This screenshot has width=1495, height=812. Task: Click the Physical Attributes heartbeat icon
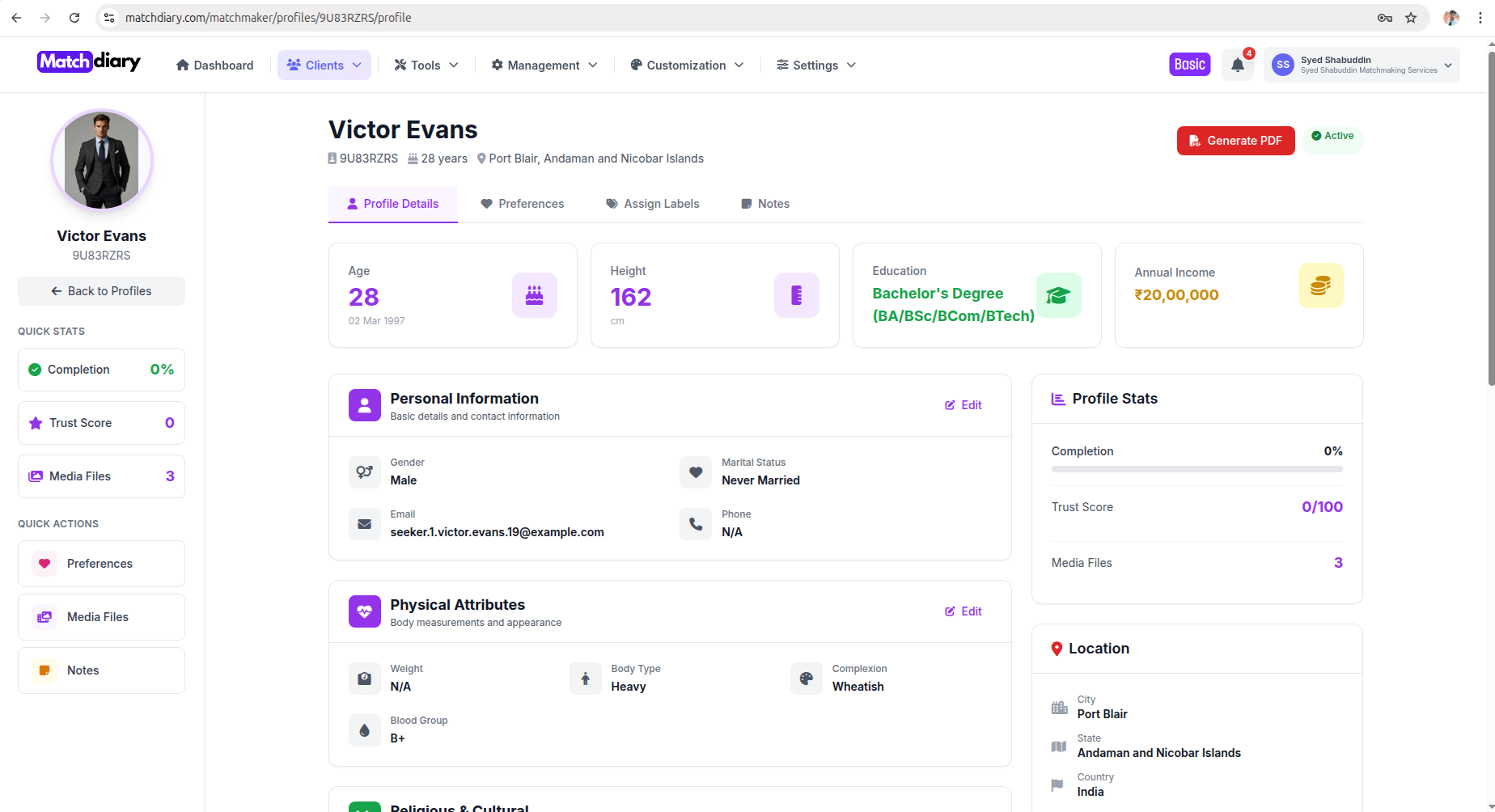[364, 611]
